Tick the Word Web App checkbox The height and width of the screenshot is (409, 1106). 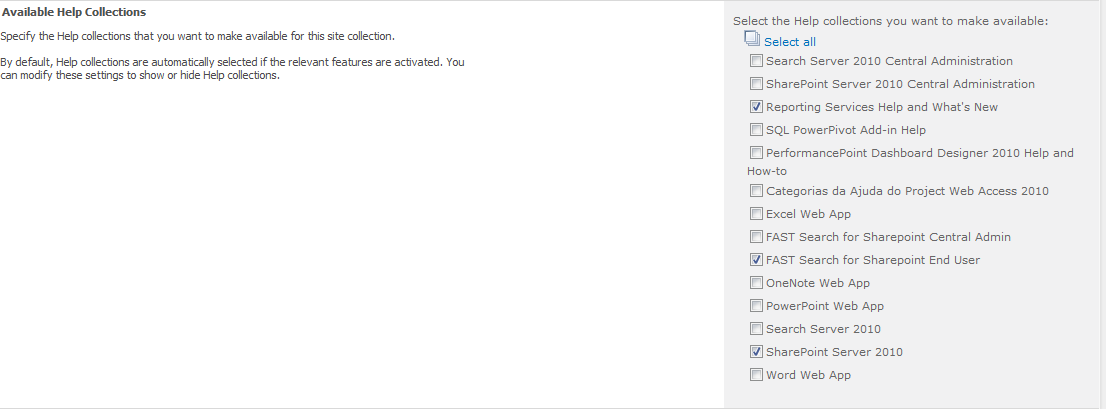point(756,375)
